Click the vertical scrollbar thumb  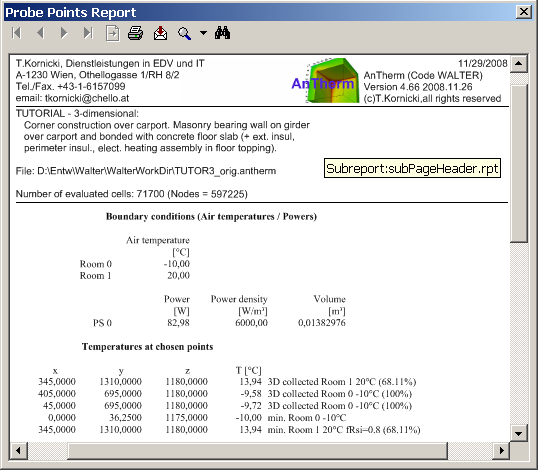click(518, 163)
